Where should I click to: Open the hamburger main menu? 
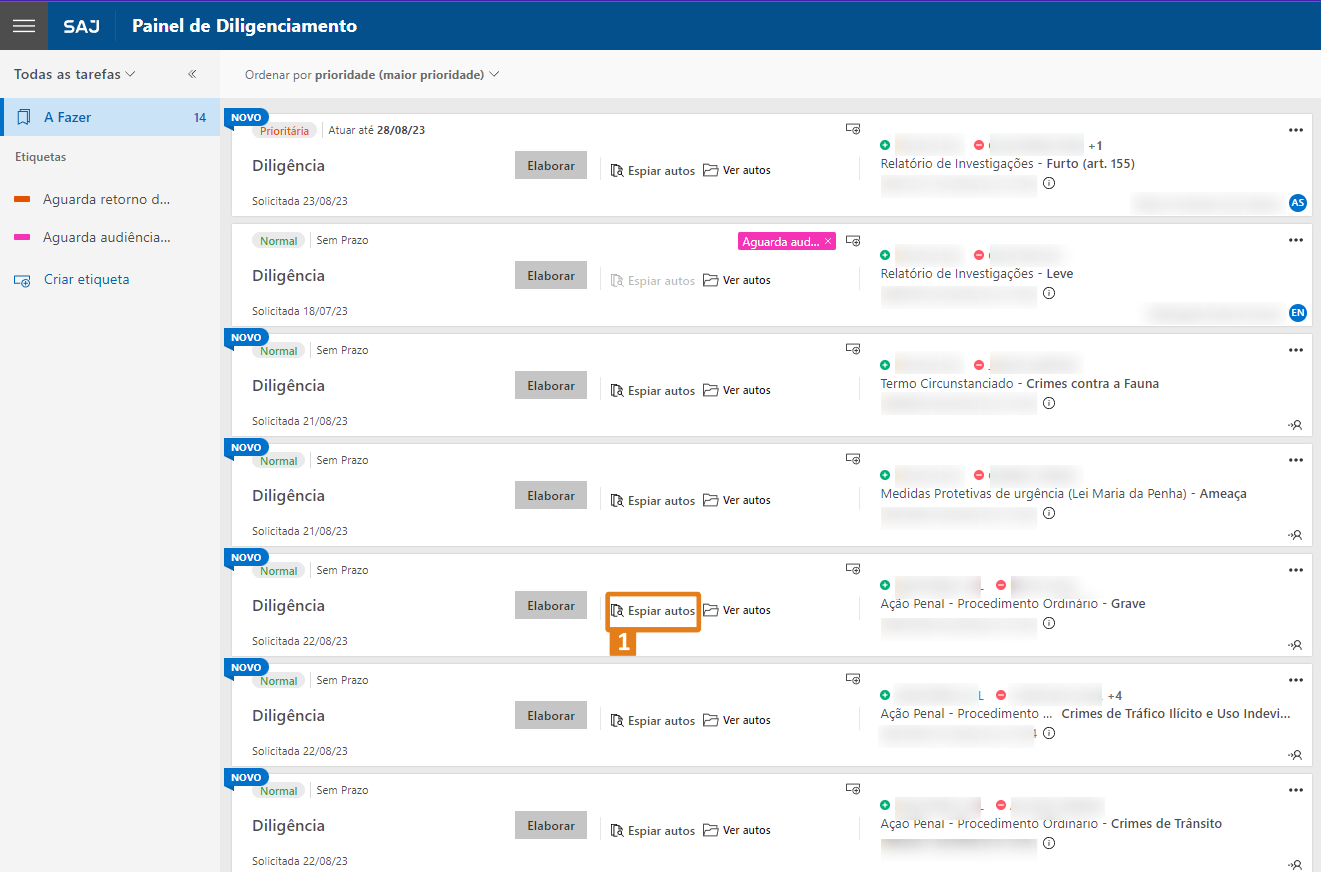(23, 26)
